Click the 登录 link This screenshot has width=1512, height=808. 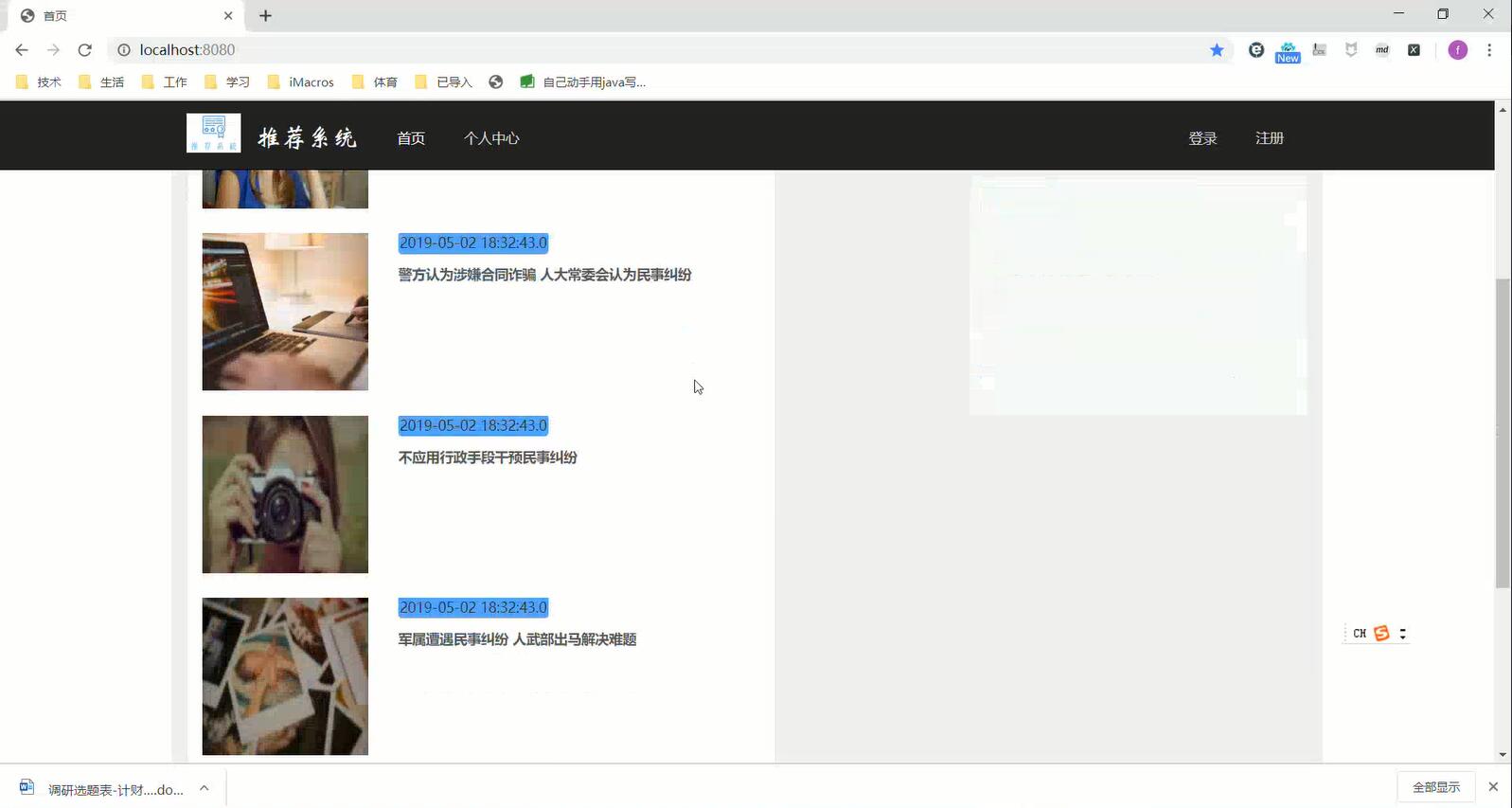pos(1202,138)
